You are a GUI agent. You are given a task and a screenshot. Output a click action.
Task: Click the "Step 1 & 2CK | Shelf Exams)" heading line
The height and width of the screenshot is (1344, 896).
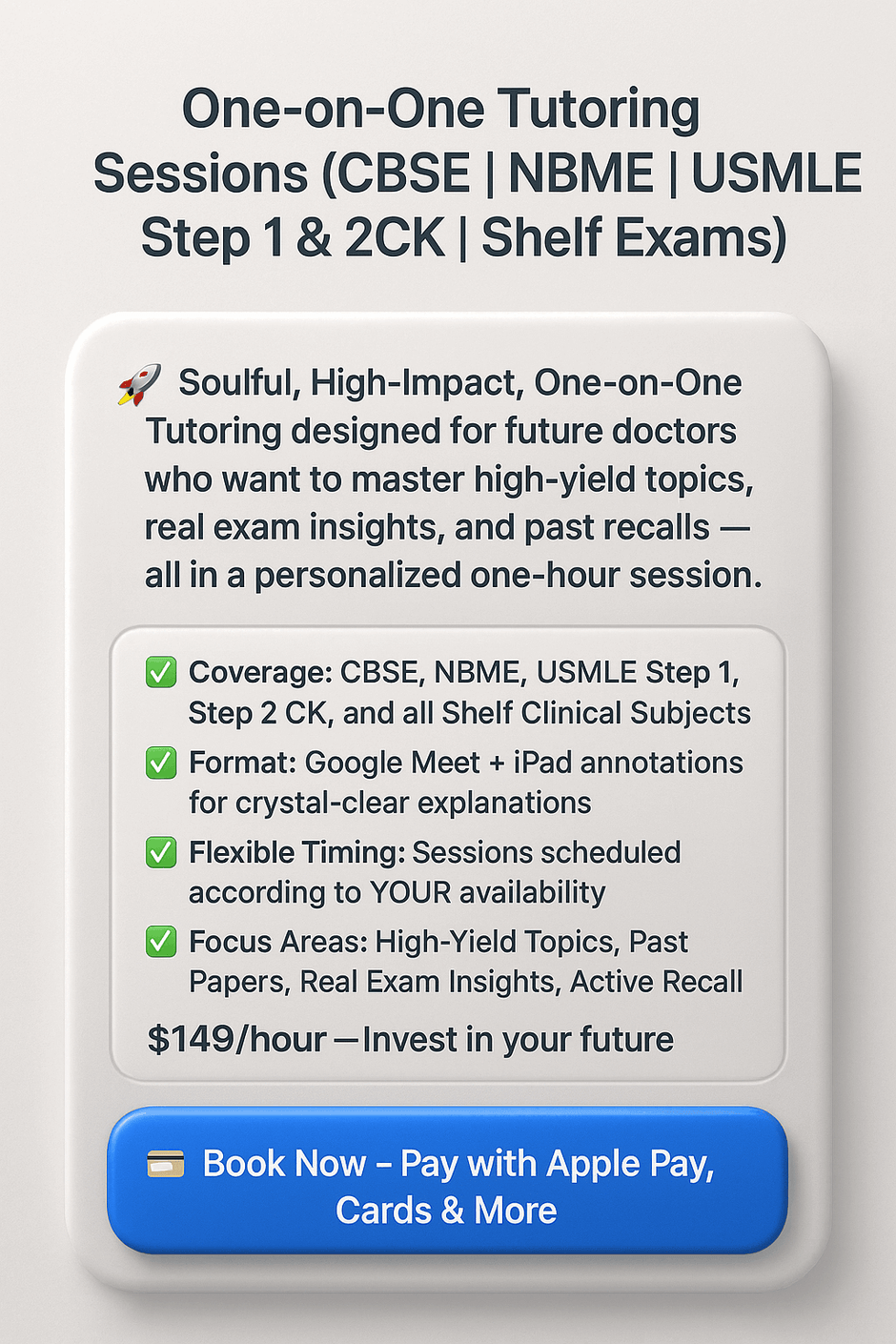point(464,237)
